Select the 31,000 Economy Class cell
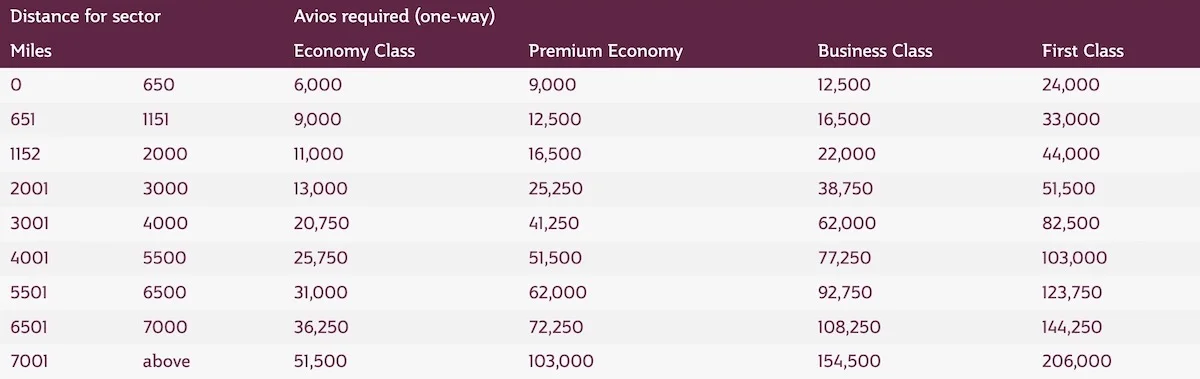 (x=321, y=293)
